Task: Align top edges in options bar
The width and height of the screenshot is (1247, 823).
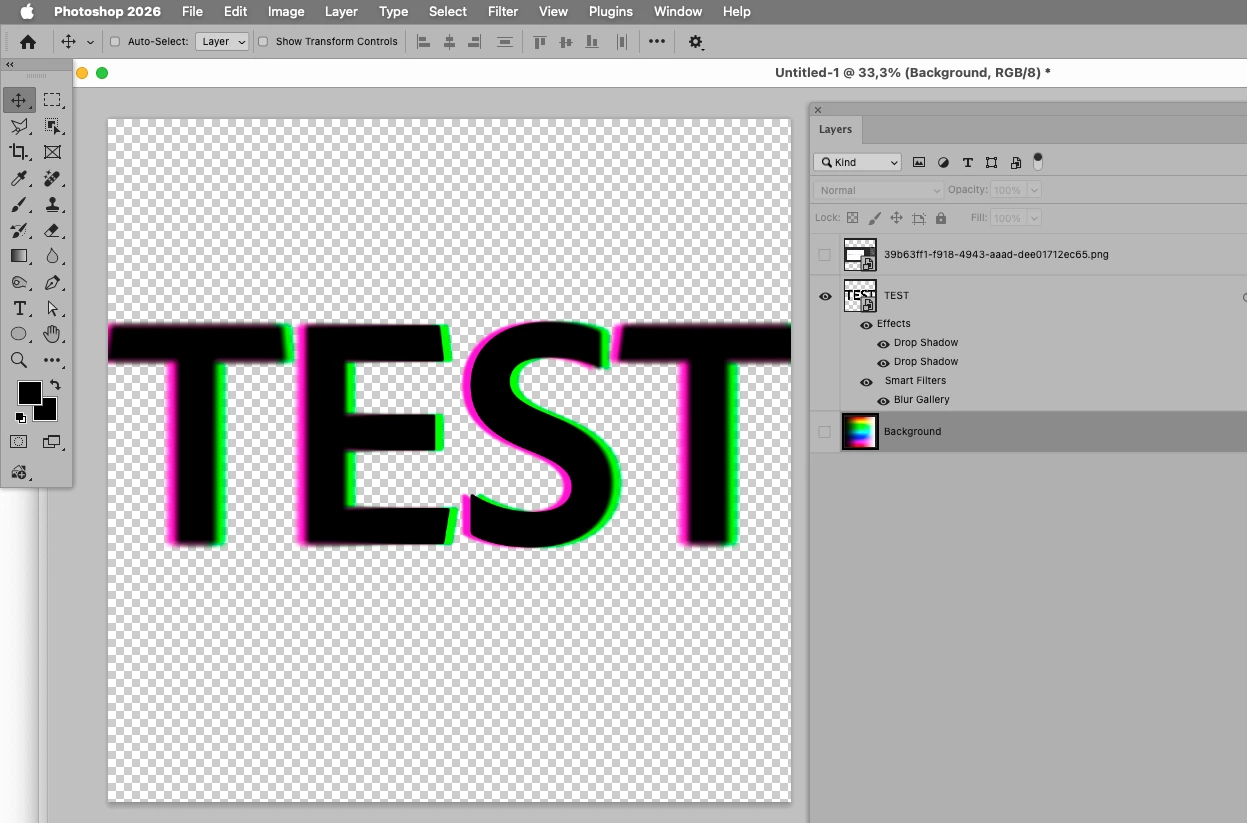Action: click(540, 42)
